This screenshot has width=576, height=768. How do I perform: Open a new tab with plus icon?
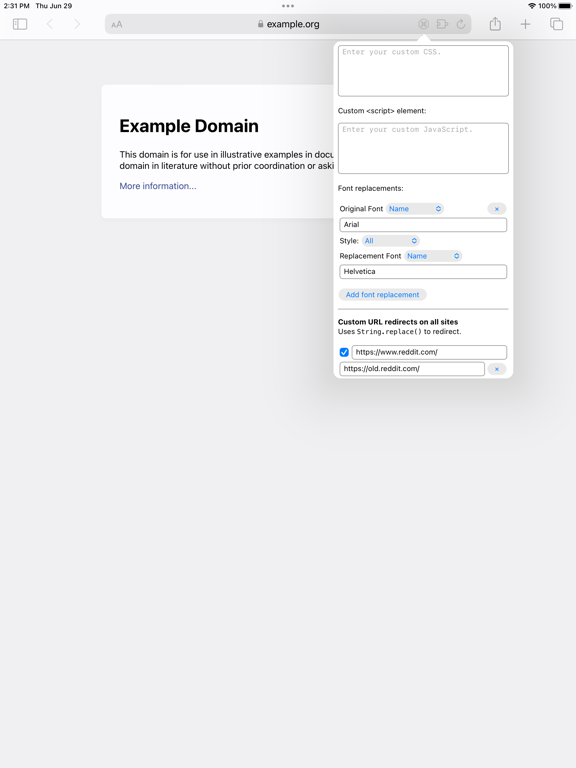click(525, 24)
